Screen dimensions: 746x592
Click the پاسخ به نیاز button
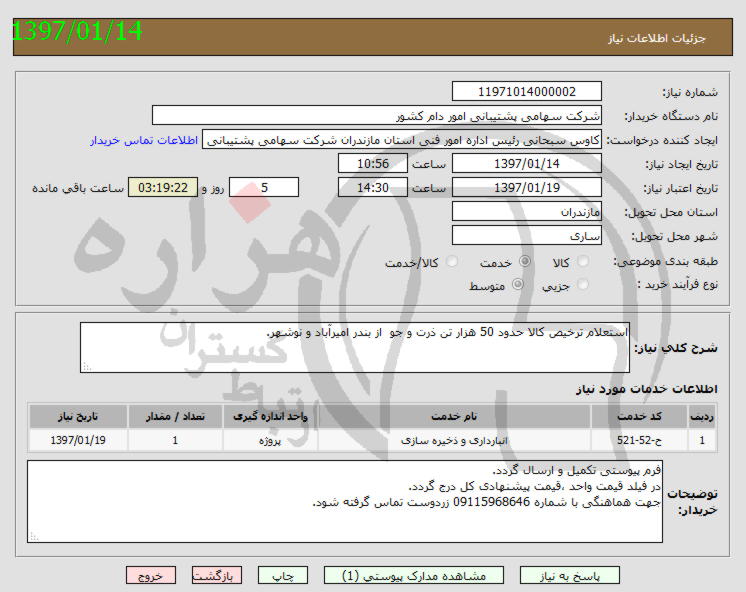click(569, 576)
